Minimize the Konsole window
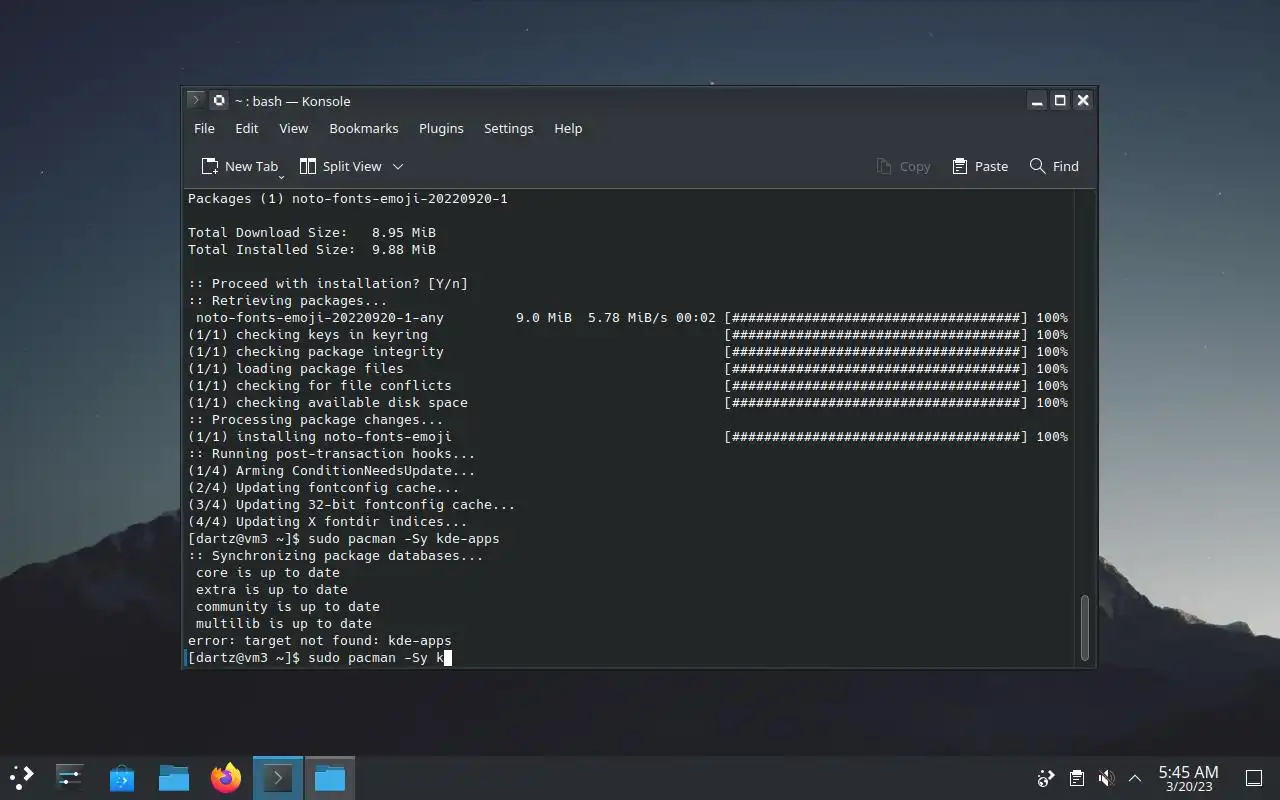This screenshot has height=800, width=1280. click(1038, 100)
